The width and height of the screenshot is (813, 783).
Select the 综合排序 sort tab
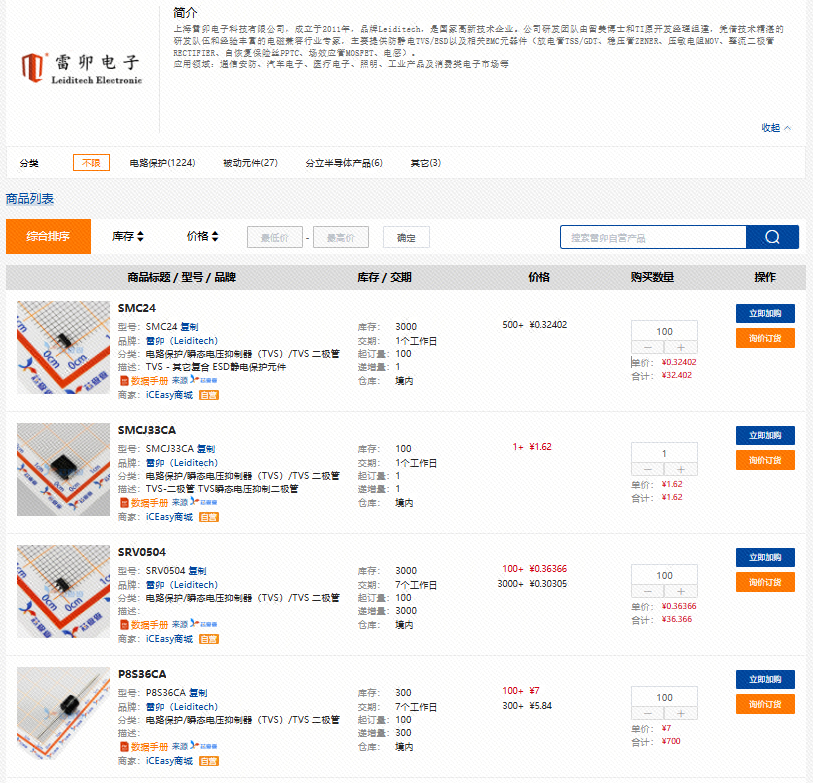[x=48, y=236]
